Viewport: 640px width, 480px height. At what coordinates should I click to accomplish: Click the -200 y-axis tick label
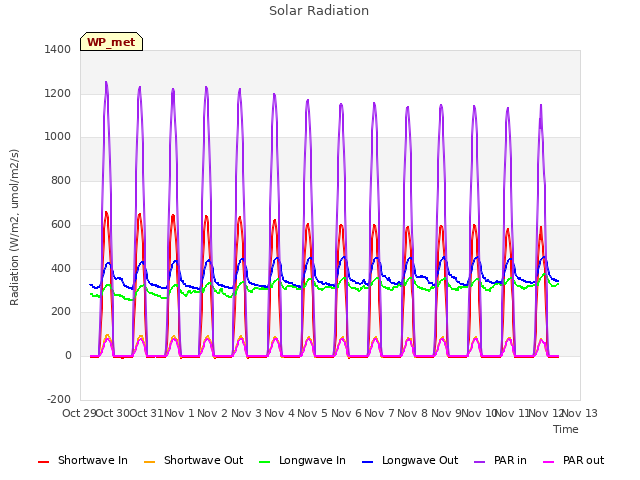point(59,399)
